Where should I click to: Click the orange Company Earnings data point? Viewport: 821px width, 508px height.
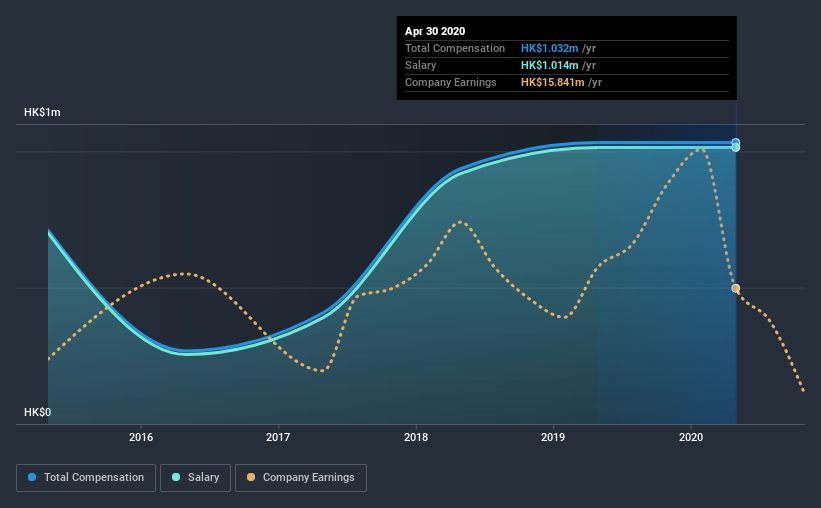(736, 288)
